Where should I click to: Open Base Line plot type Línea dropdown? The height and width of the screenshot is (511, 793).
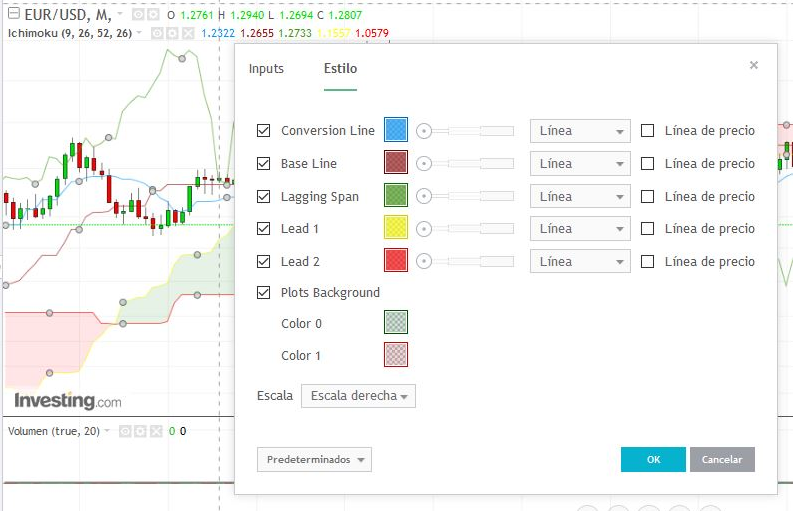point(580,163)
